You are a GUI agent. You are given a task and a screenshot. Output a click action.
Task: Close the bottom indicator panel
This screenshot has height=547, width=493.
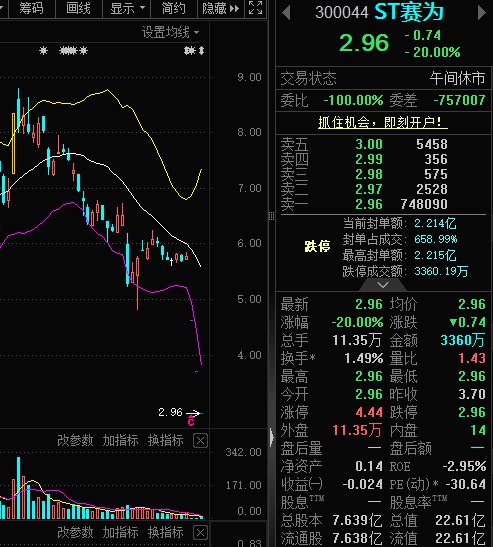point(200,533)
